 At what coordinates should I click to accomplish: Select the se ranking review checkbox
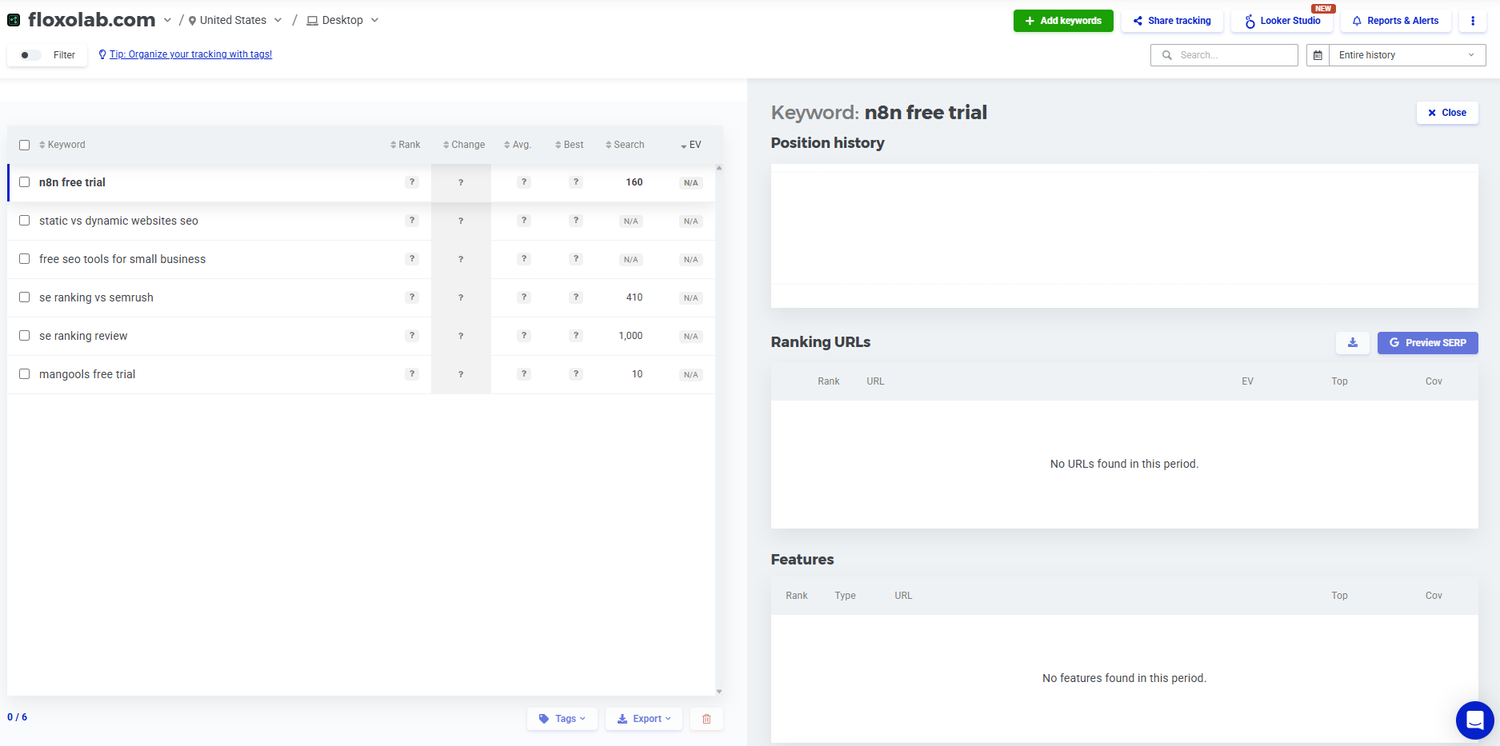25,335
